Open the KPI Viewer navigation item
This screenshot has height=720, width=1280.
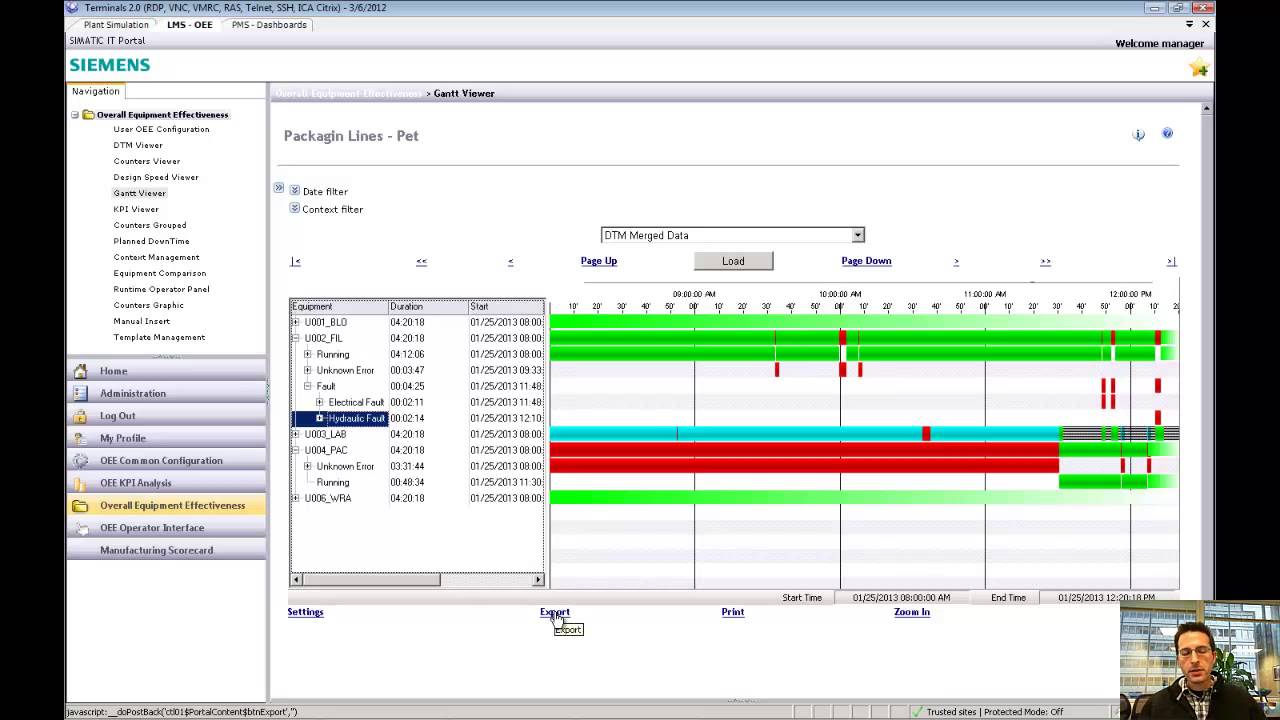(136, 209)
